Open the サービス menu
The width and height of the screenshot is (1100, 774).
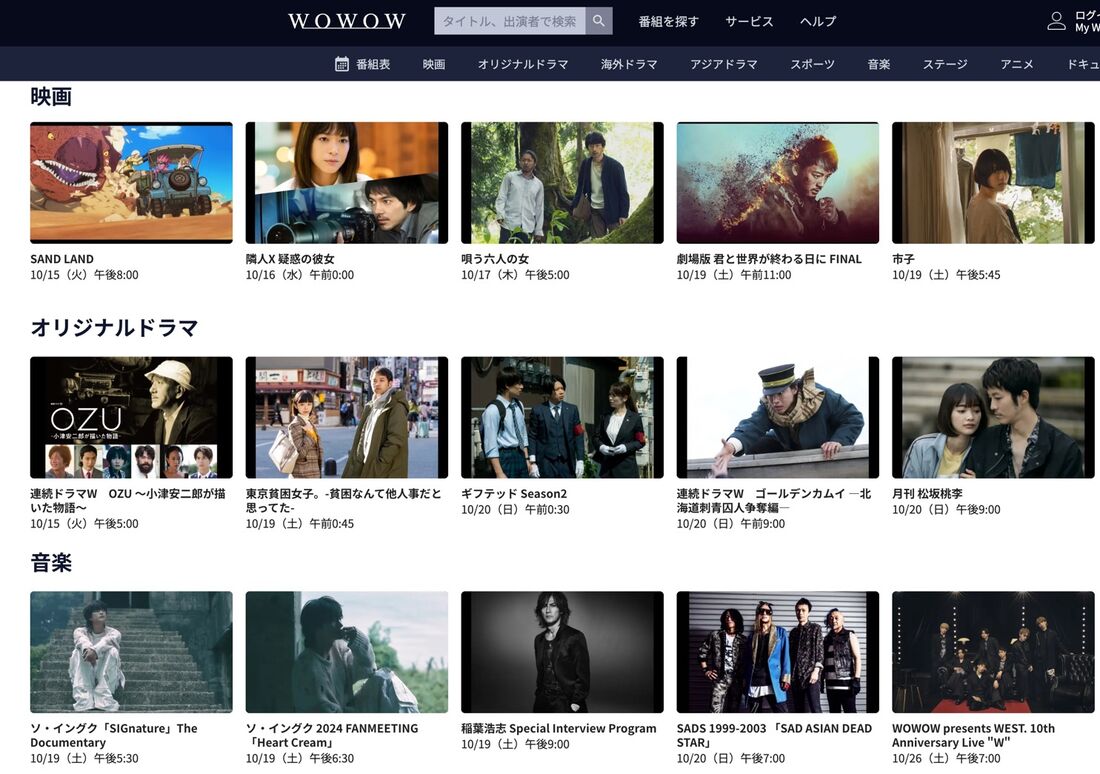click(749, 21)
